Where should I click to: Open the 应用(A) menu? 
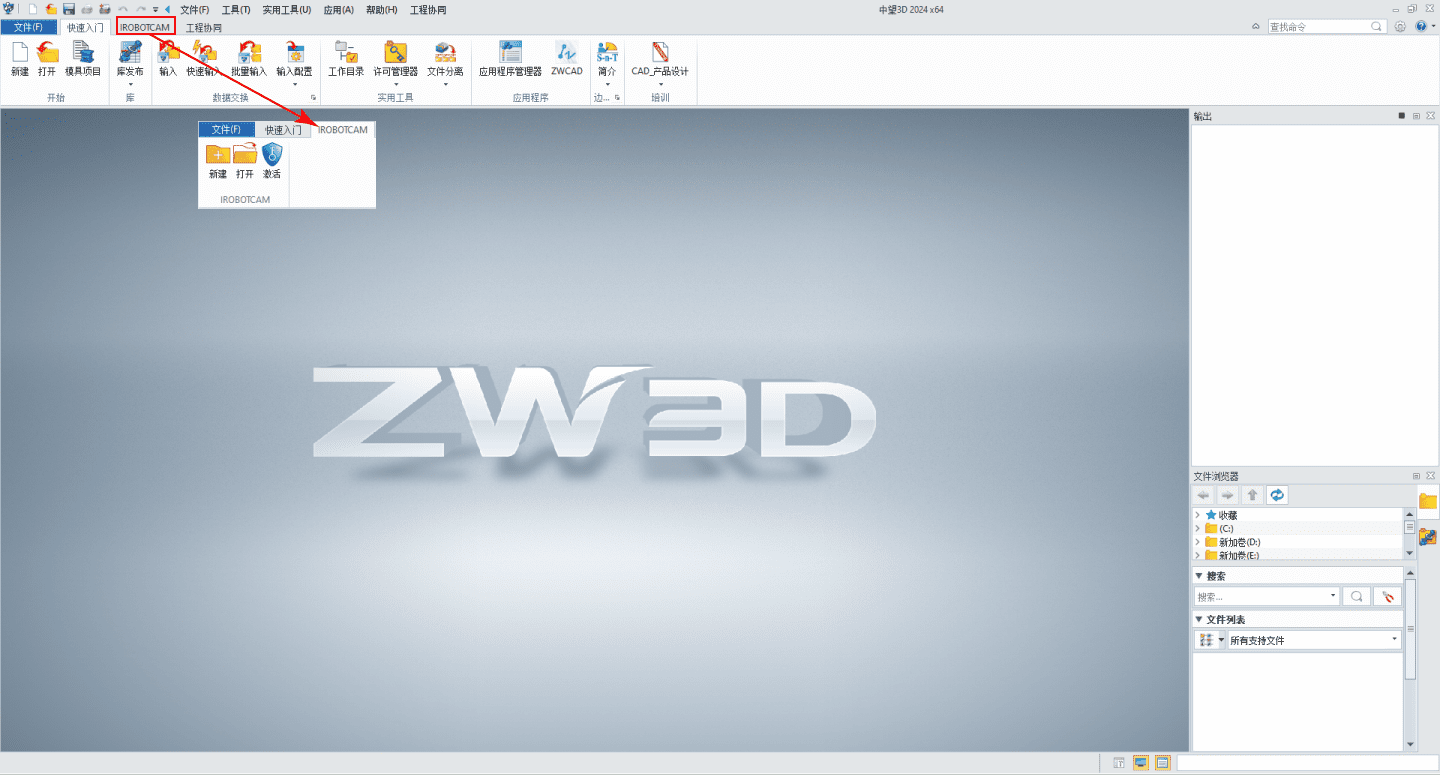pyautogui.click(x=338, y=9)
